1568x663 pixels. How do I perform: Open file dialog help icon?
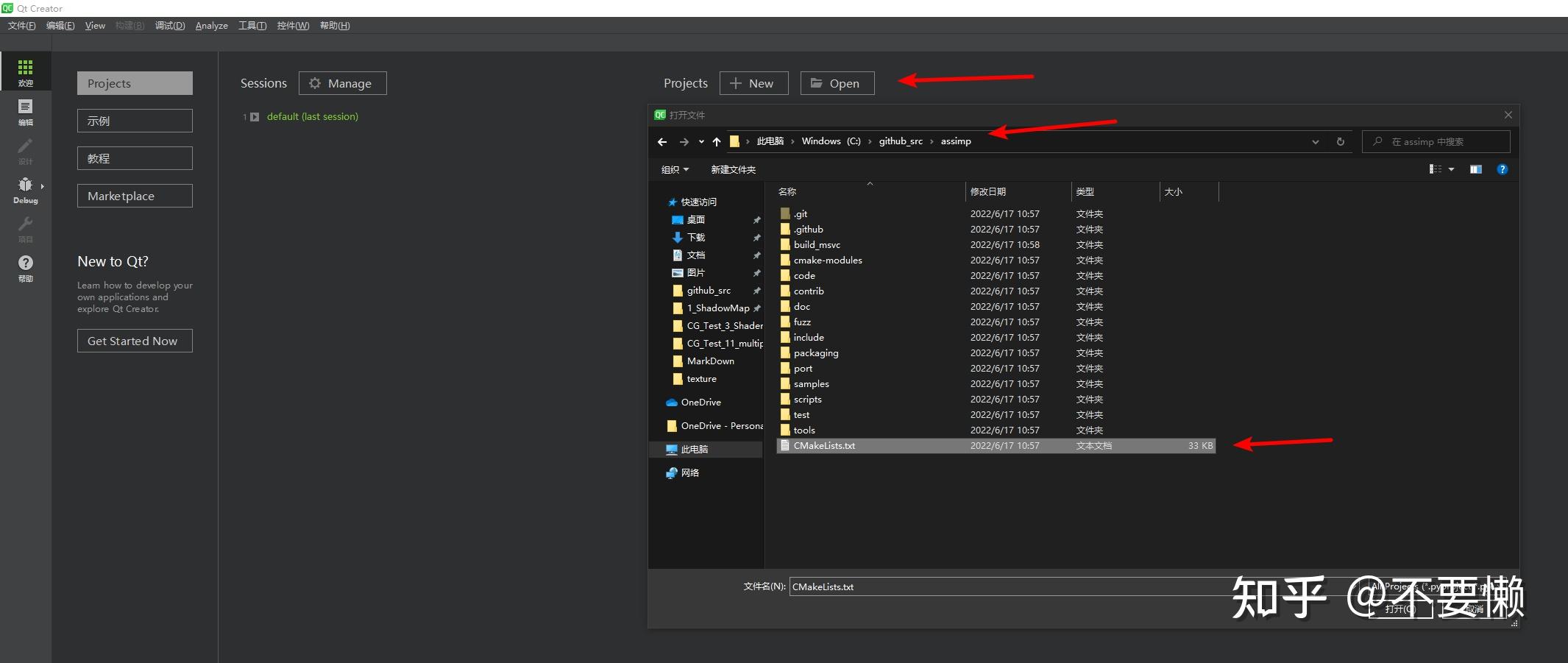tap(1503, 169)
